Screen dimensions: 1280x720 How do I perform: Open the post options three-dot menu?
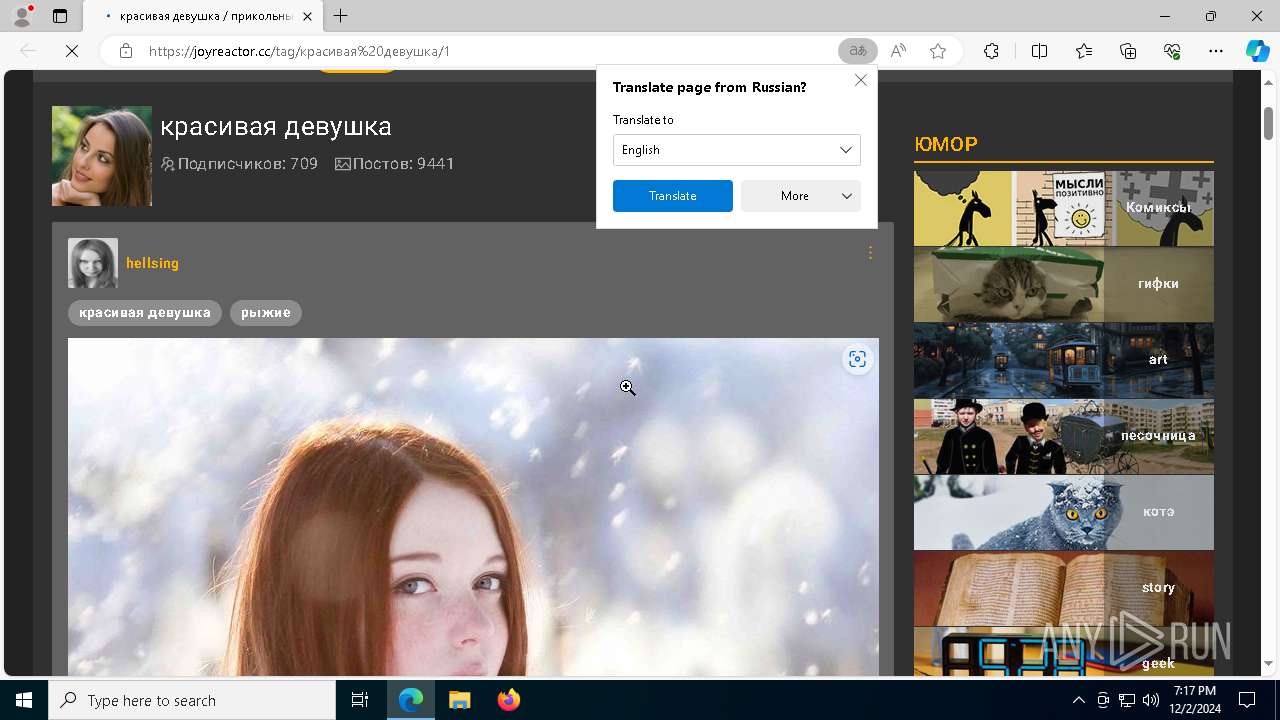point(870,253)
